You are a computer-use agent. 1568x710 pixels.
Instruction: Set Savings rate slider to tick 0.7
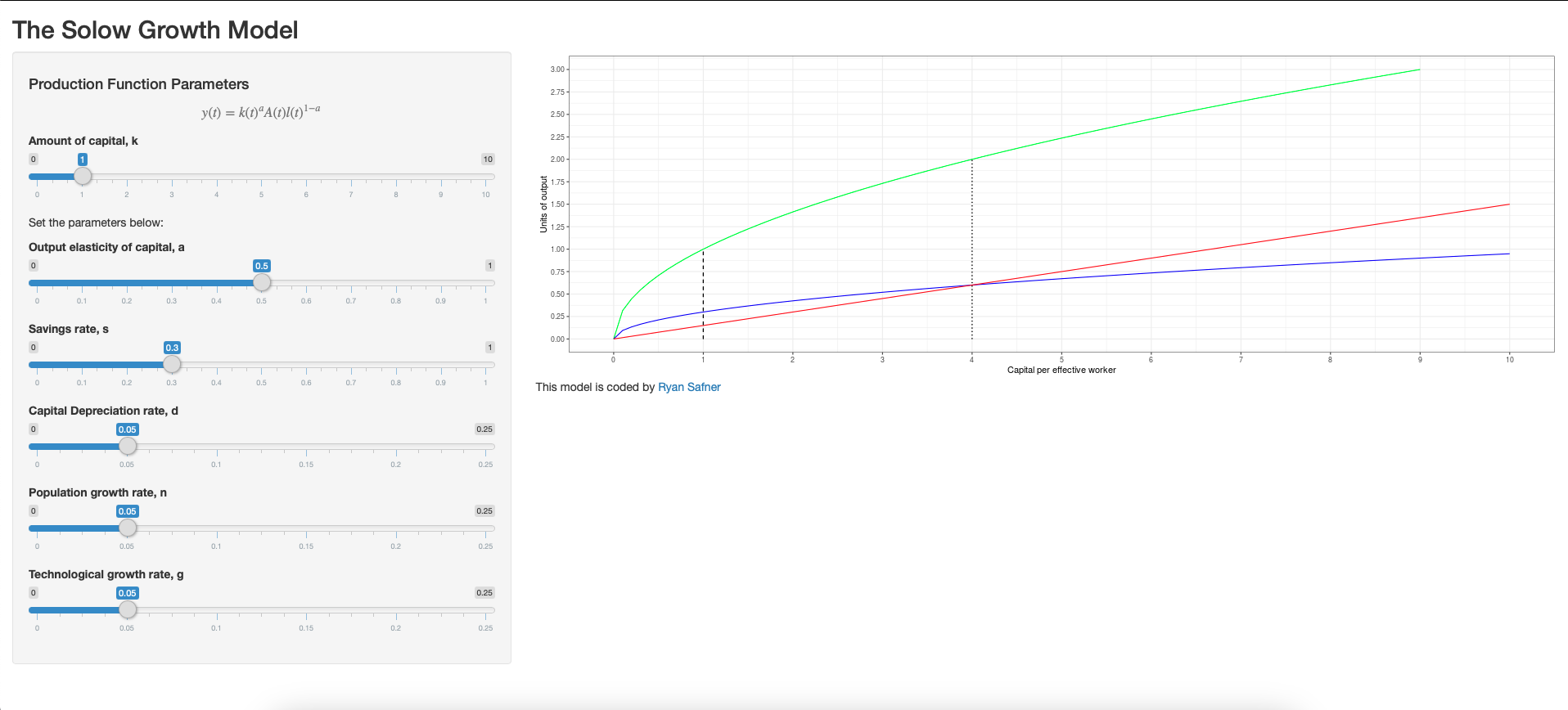tap(351, 365)
